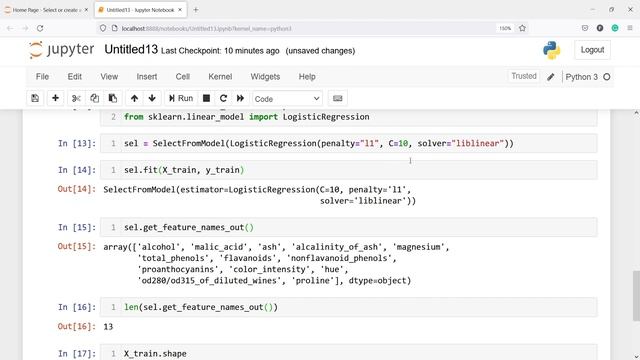Move selected cell down arrow
This screenshot has width=640, height=360.
[152, 98]
